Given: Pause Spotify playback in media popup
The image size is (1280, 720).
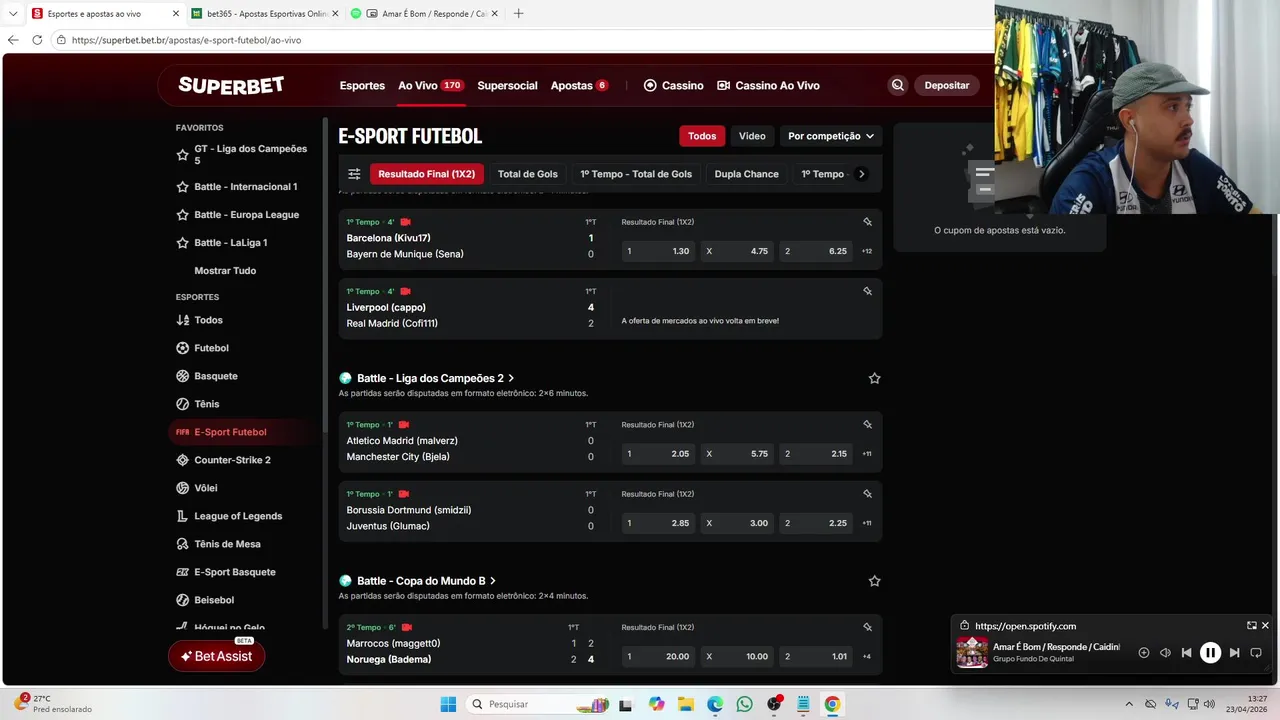Looking at the screenshot, I should point(1210,653).
